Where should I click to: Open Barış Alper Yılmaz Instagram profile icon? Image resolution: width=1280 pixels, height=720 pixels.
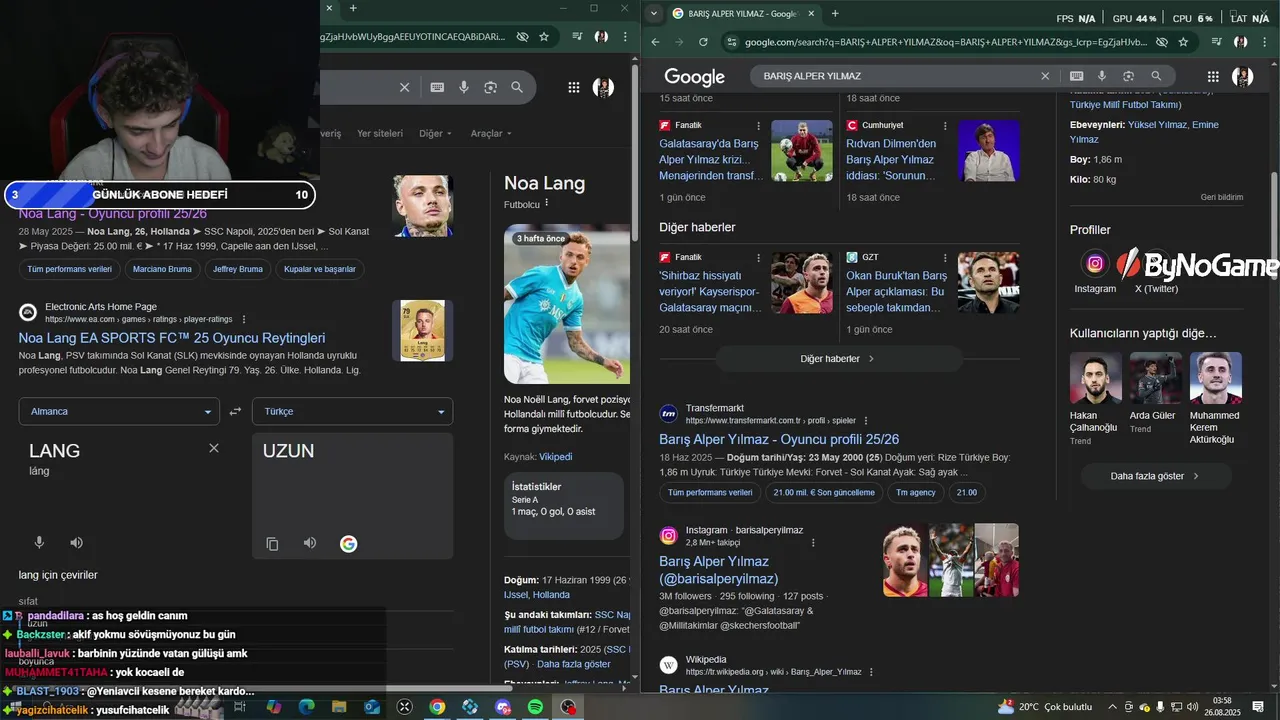pos(1095,264)
